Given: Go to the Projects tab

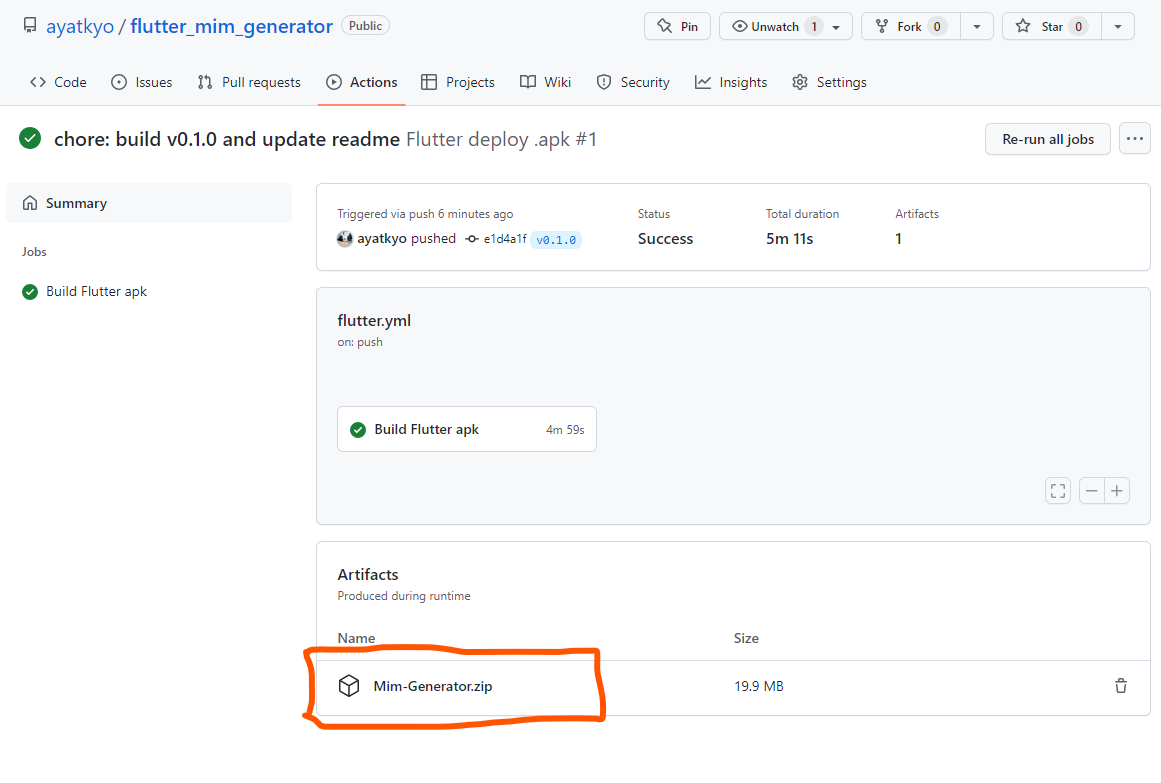Looking at the screenshot, I should click(x=458, y=82).
